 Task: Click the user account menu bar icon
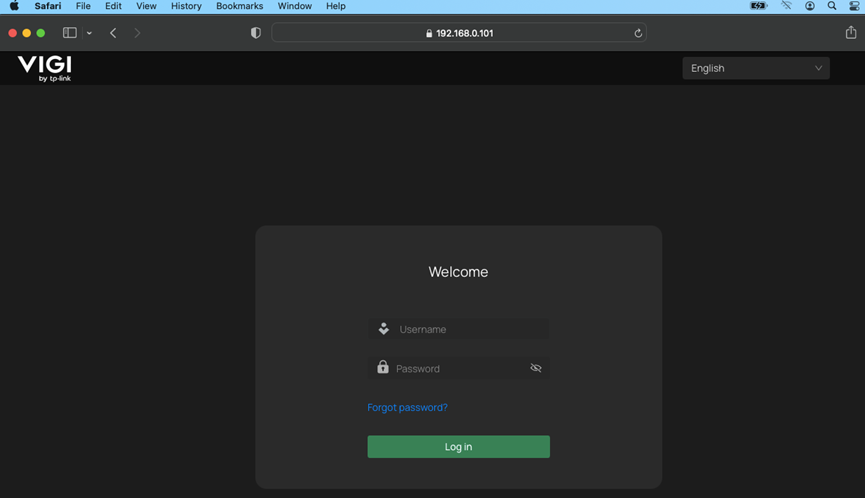click(810, 6)
